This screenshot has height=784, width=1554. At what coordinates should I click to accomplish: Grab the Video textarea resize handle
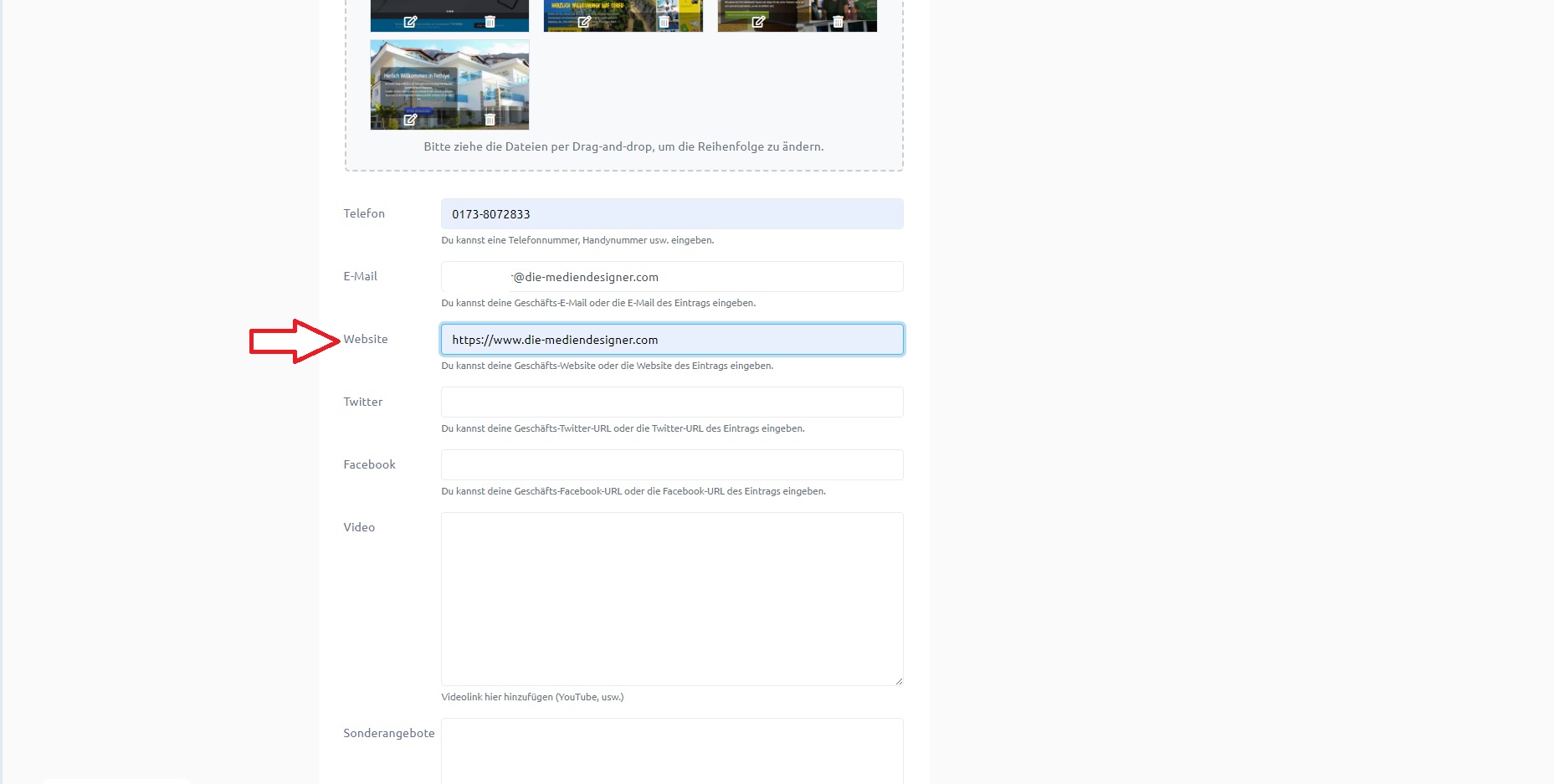pyautogui.click(x=899, y=681)
